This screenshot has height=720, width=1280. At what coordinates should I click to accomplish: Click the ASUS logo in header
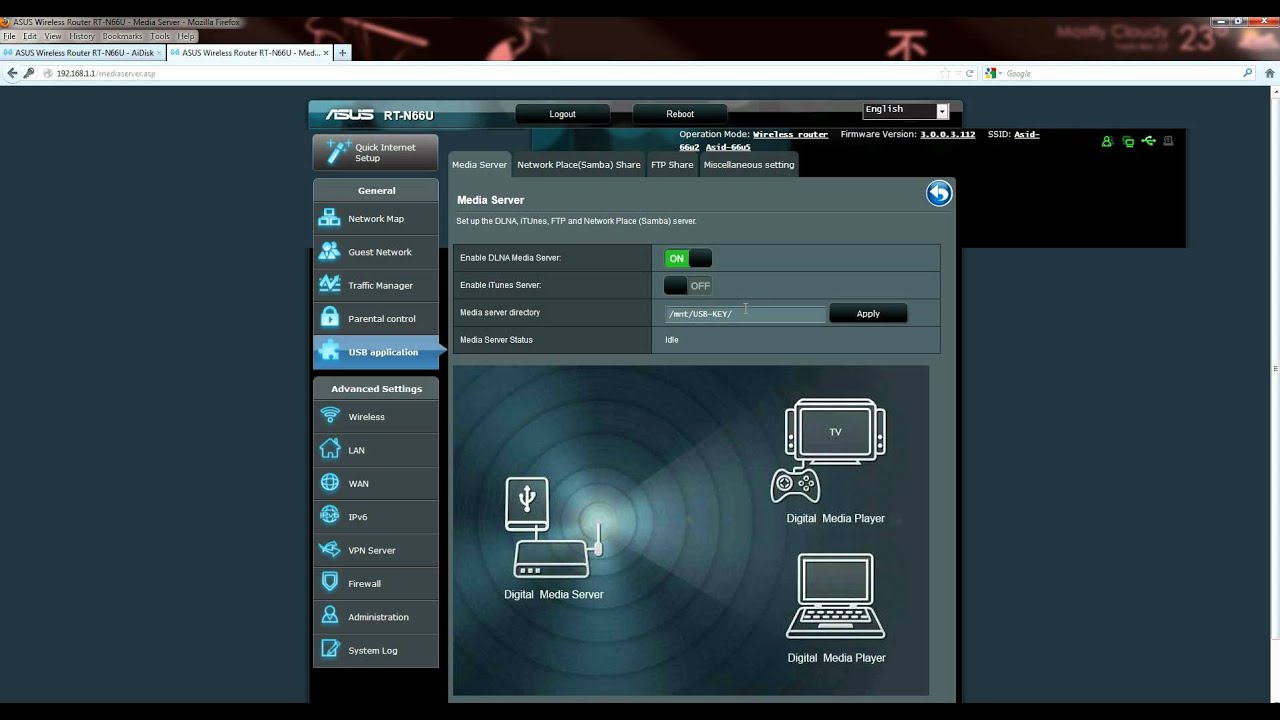[350, 115]
